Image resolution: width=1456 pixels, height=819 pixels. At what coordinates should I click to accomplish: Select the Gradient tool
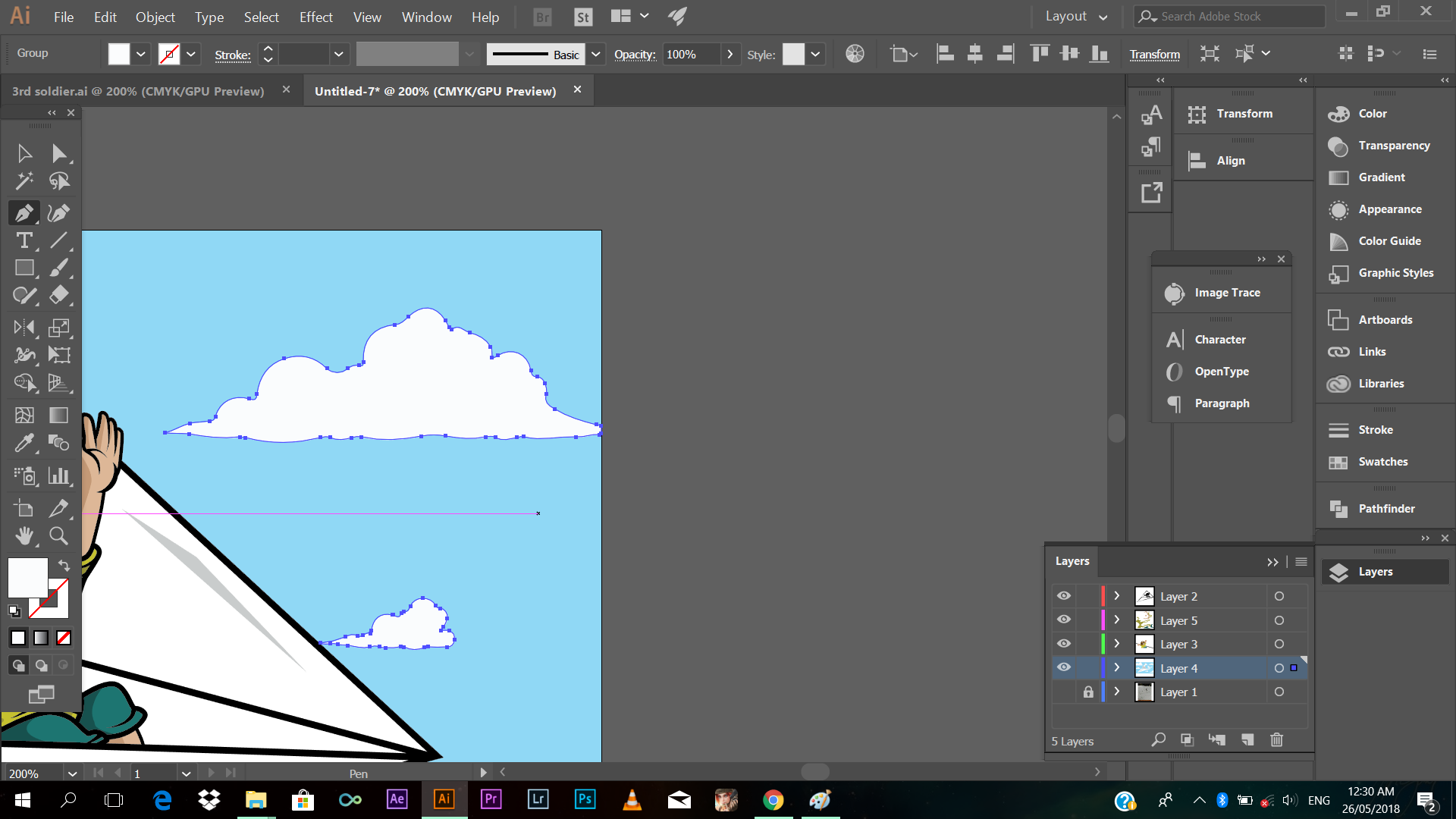[59, 415]
